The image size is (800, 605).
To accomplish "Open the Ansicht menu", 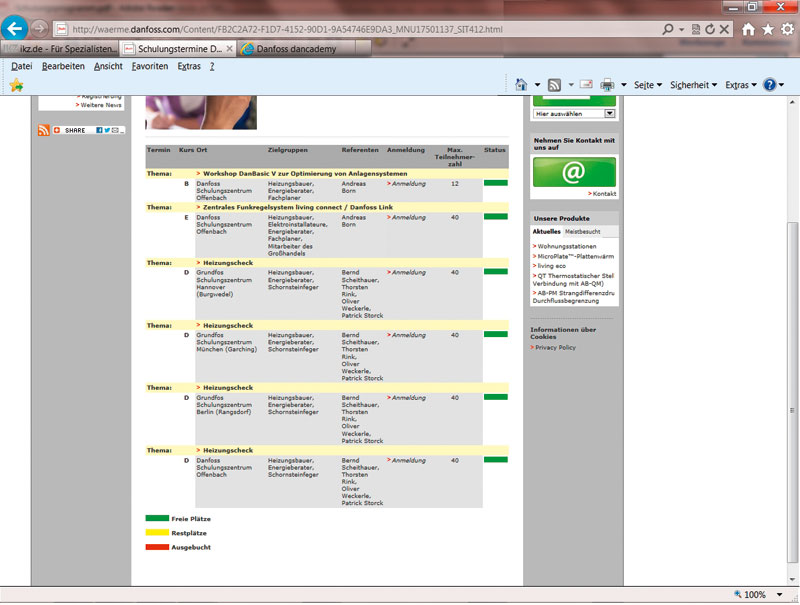I will (108, 66).
